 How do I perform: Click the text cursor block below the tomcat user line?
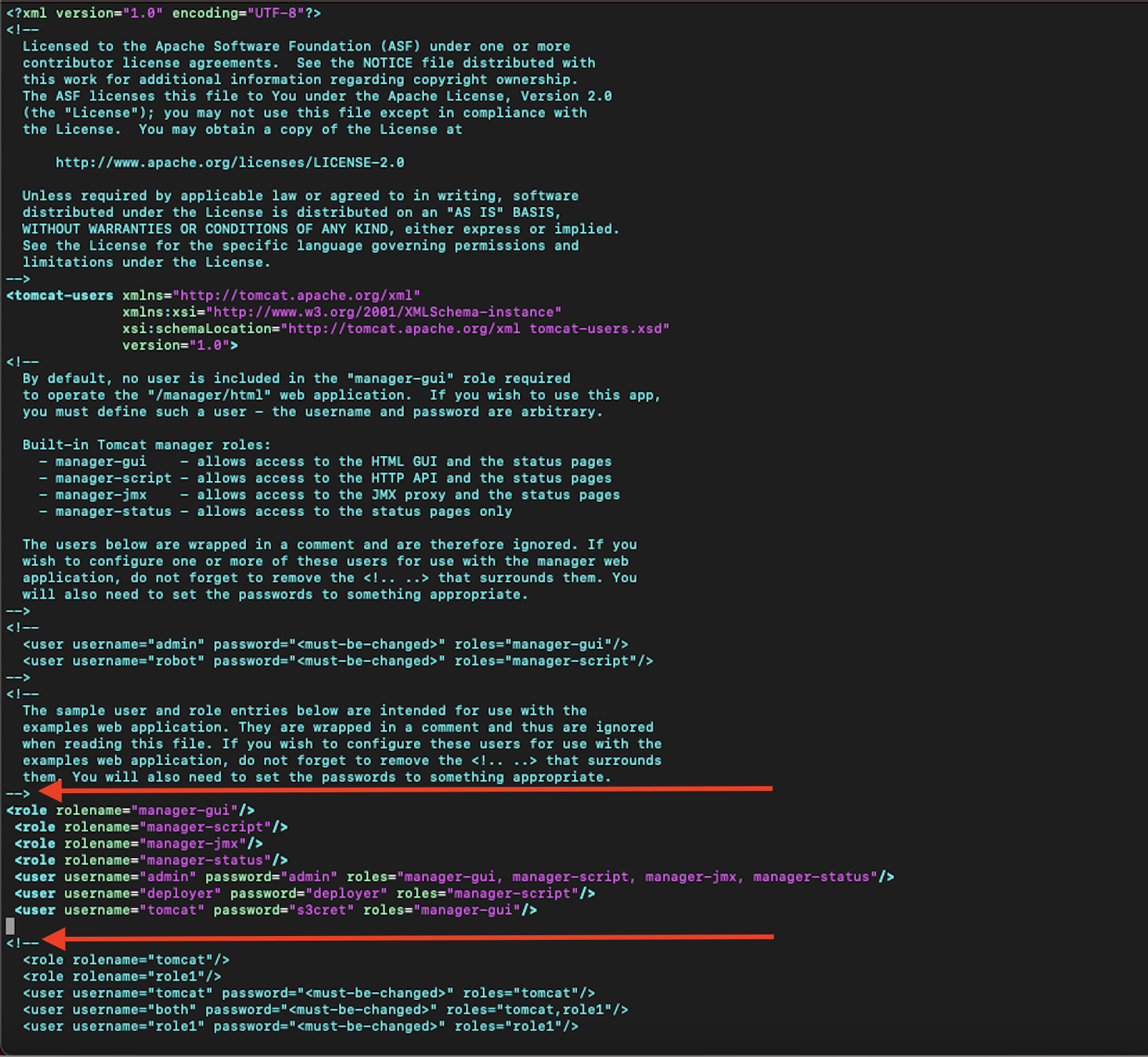[10, 926]
